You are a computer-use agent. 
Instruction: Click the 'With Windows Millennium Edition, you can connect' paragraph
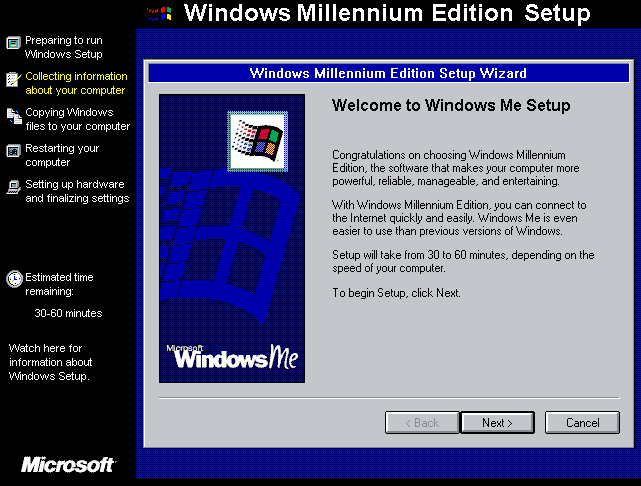click(x=459, y=218)
